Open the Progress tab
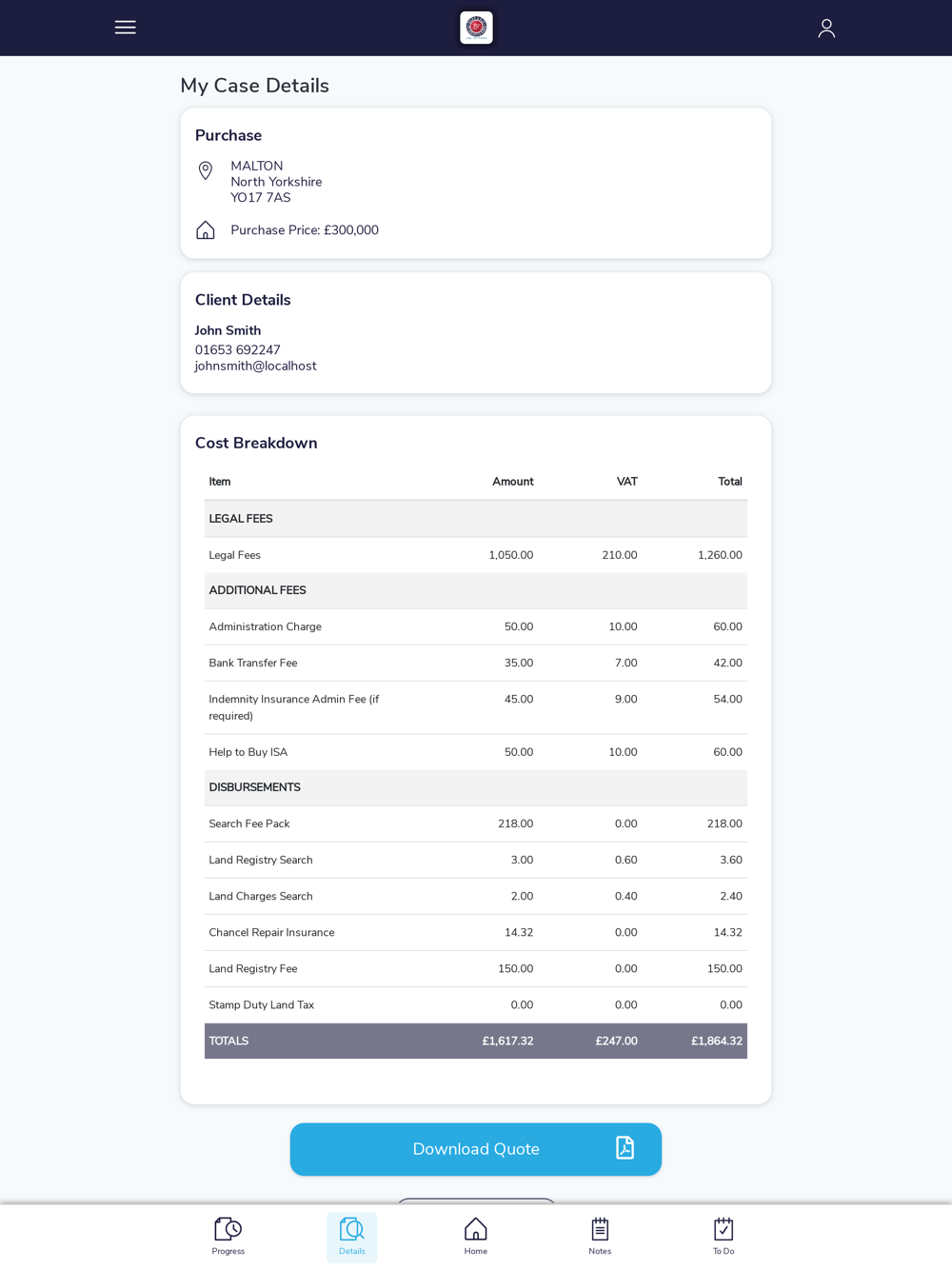952x1270 pixels. (x=228, y=1237)
